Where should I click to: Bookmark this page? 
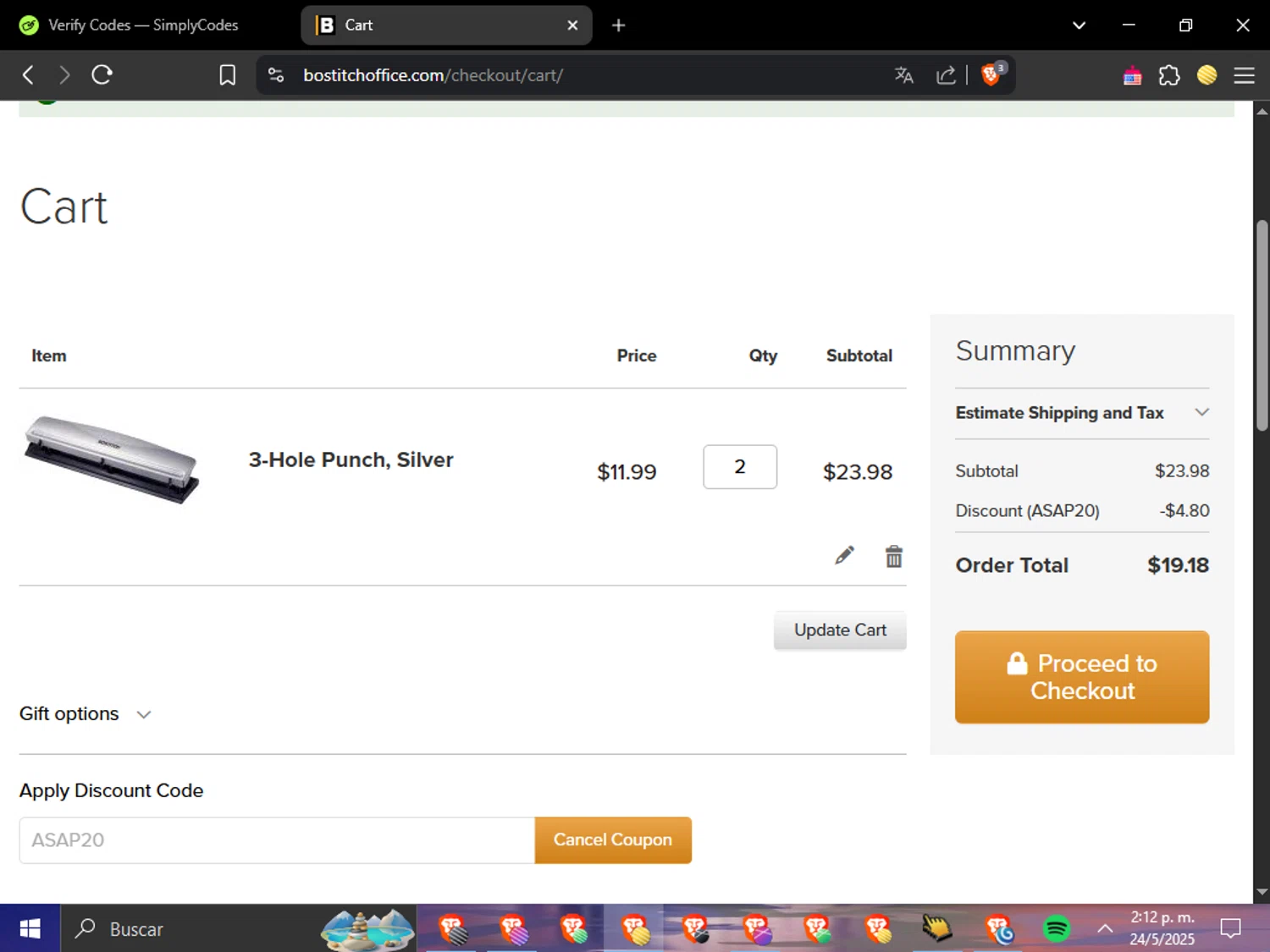tap(227, 75)
